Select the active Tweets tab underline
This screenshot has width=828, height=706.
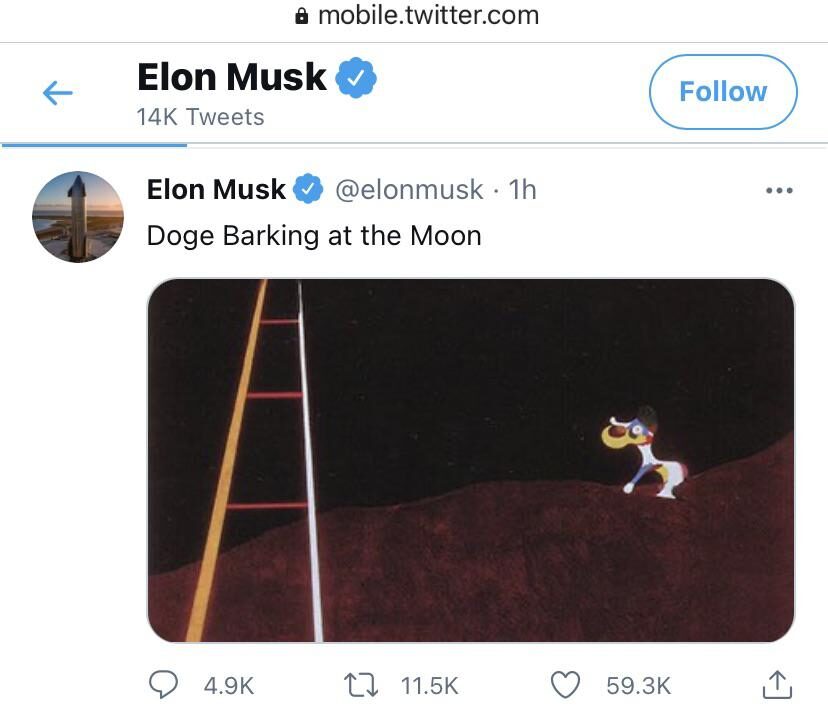(94, 145)
